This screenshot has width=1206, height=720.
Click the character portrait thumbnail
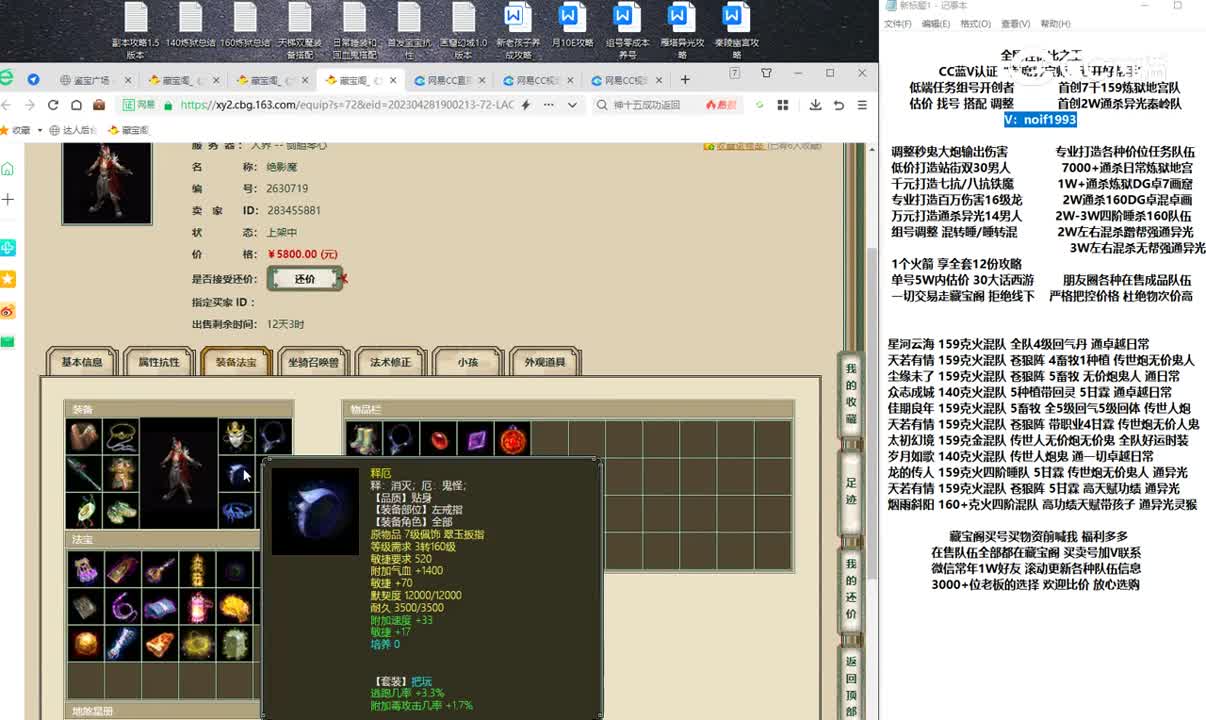click(x=107, y=182)
